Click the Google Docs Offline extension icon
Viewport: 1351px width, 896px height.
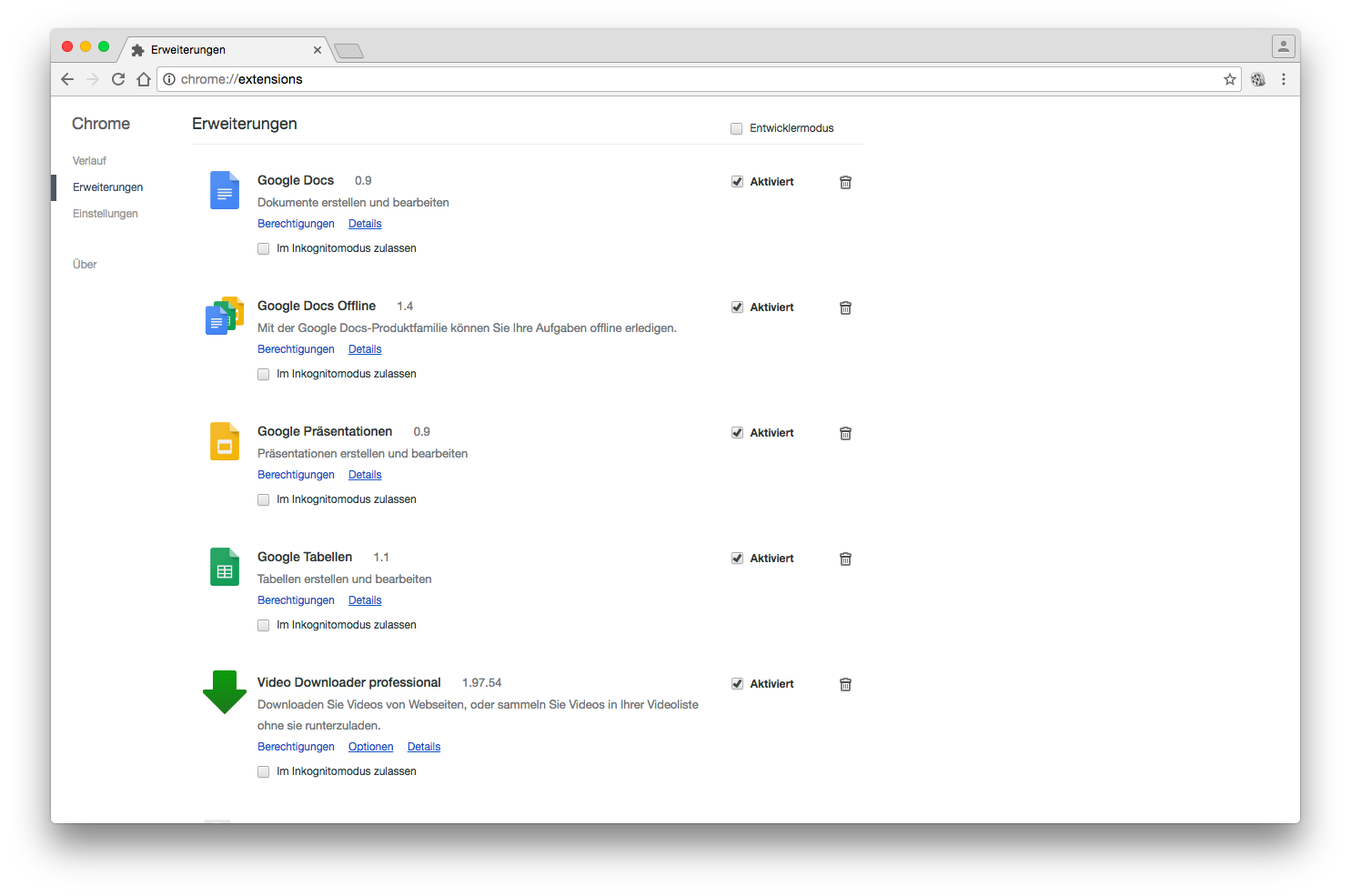[225, 316]
